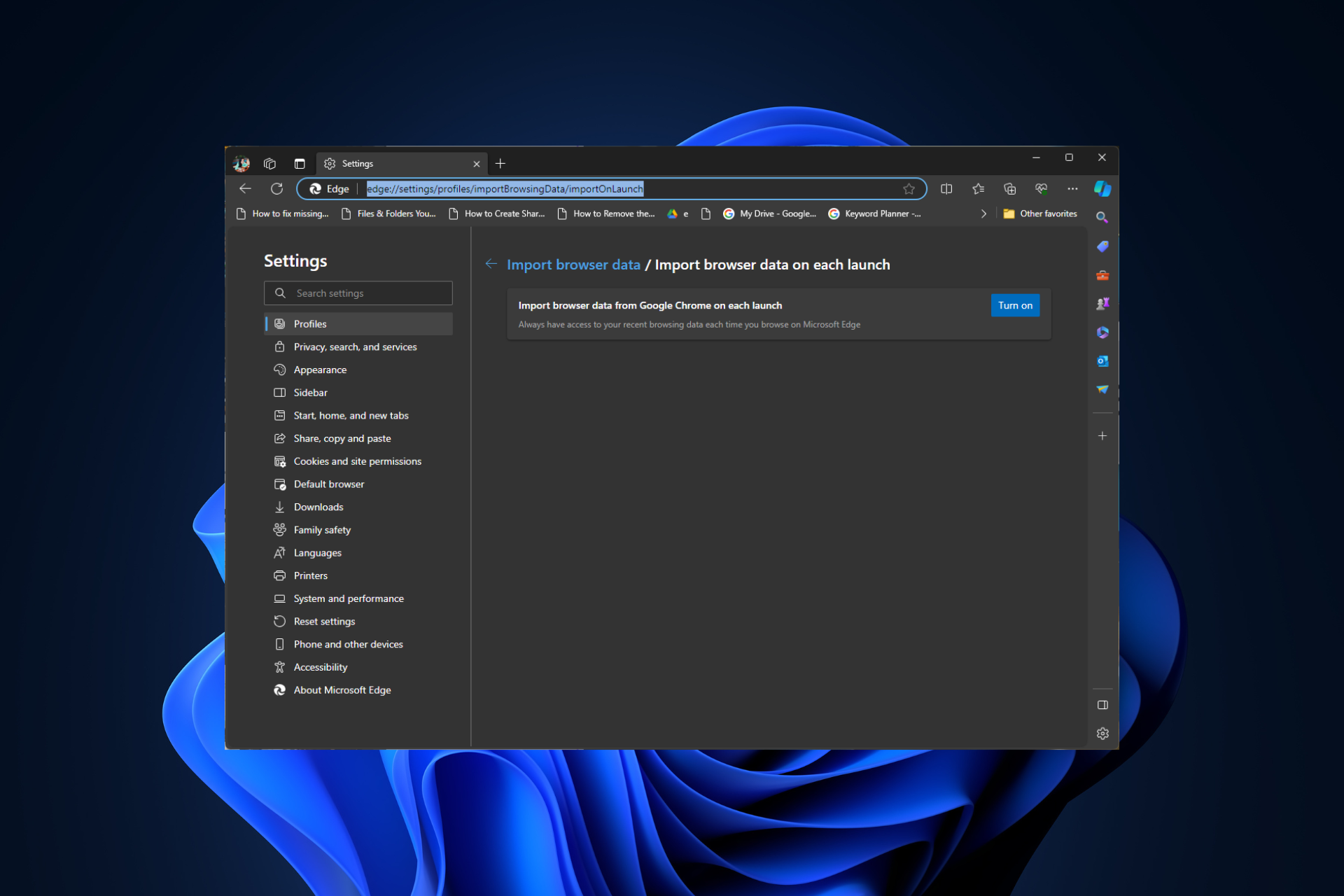
Task: Open Sidebar settings section
Action: [358, 393]
